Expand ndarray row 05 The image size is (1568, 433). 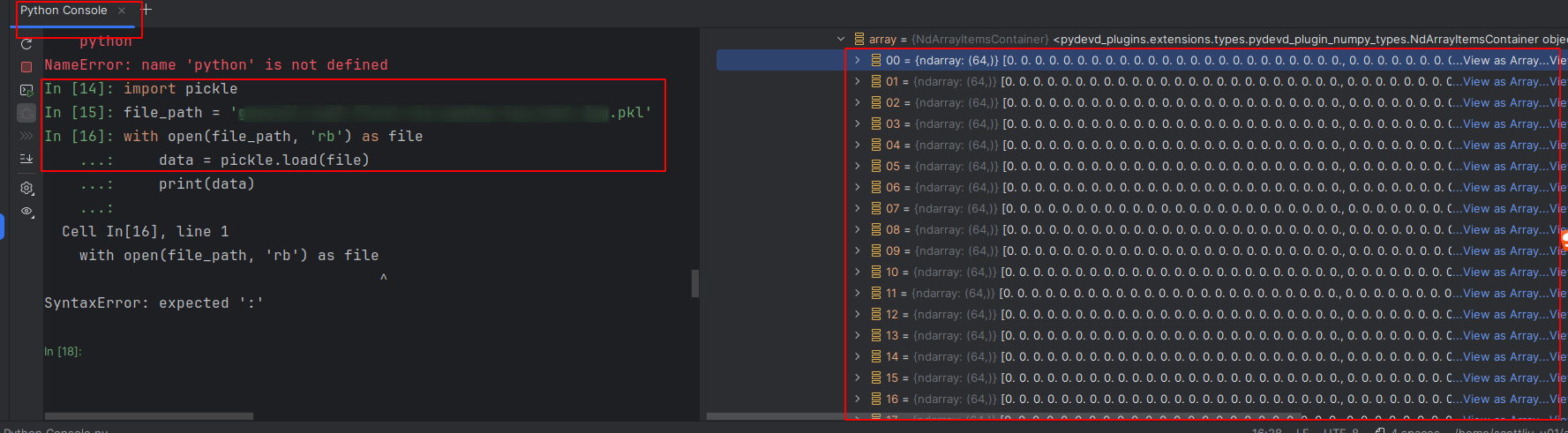click(x=857, y=166)
